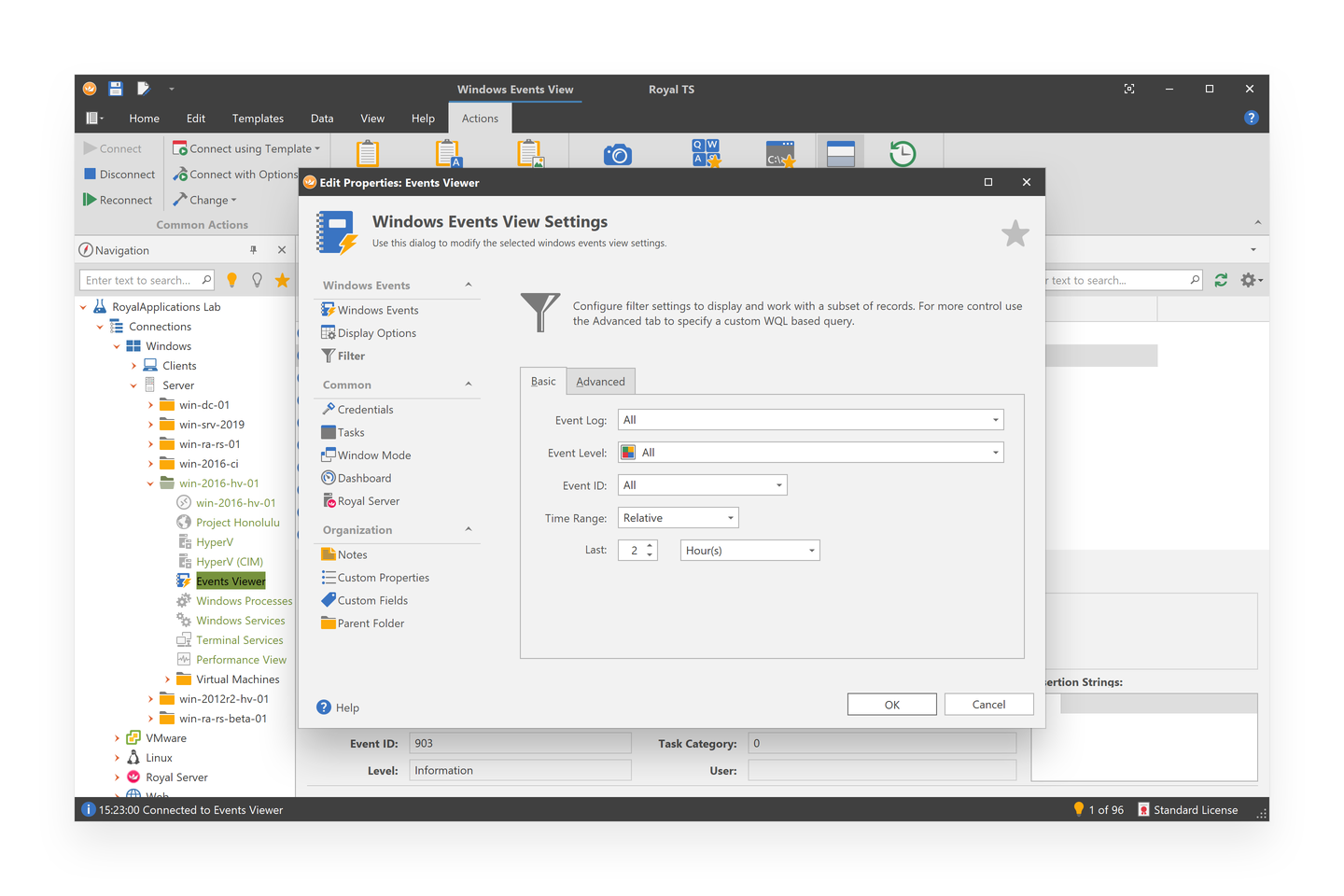Click the save icon in title bar
The width and height of the screenshot is (1344, 896).
[116, 89]
